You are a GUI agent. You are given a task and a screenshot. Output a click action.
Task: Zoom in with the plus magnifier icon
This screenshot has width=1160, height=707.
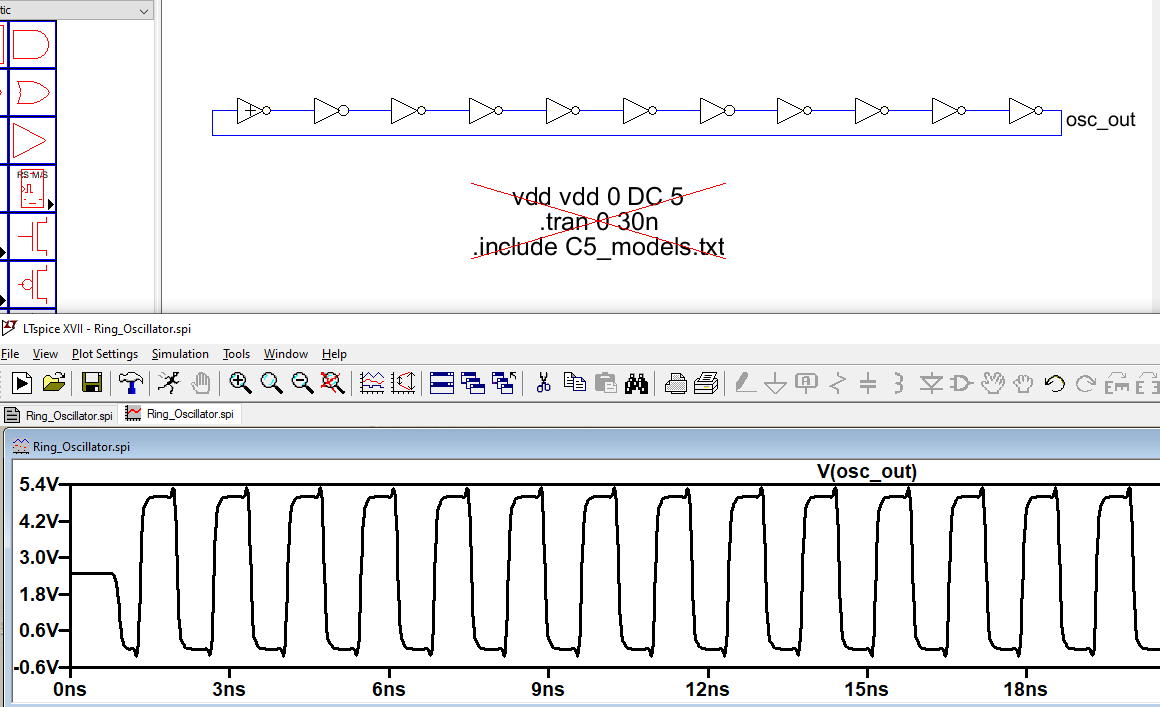tap(240, 383)
